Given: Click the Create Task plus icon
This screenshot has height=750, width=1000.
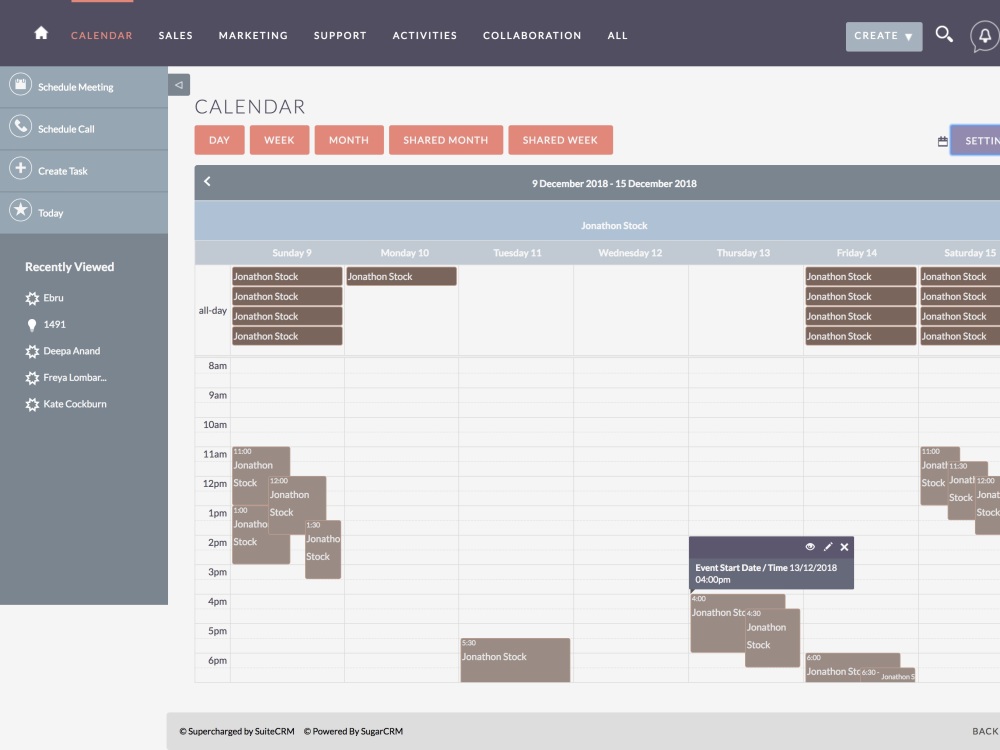Looking at the screenshot, I should [x=20, y=168].
